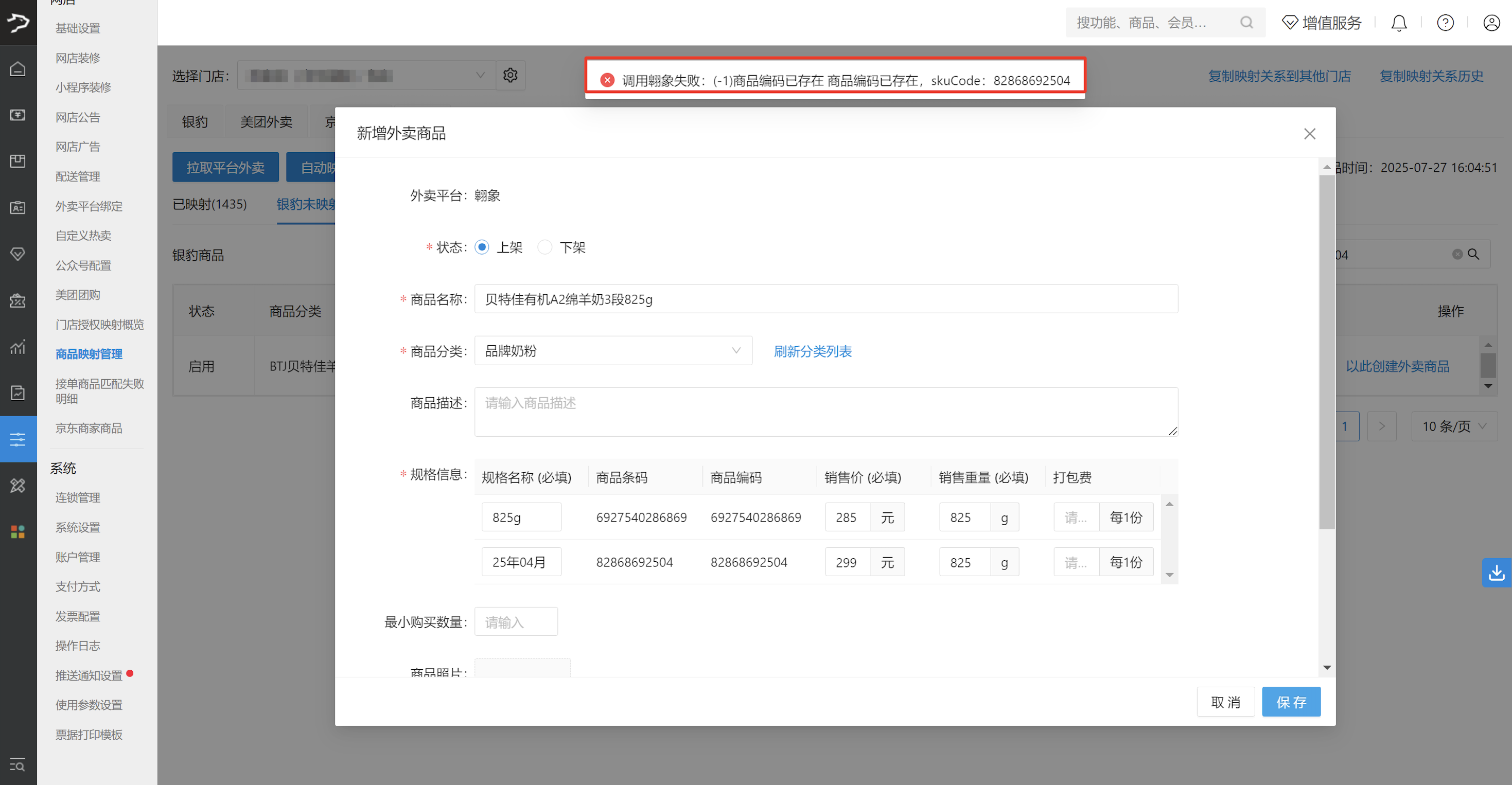Click the dialog's vertical scrollbar thumb

tap(1327, 352)
